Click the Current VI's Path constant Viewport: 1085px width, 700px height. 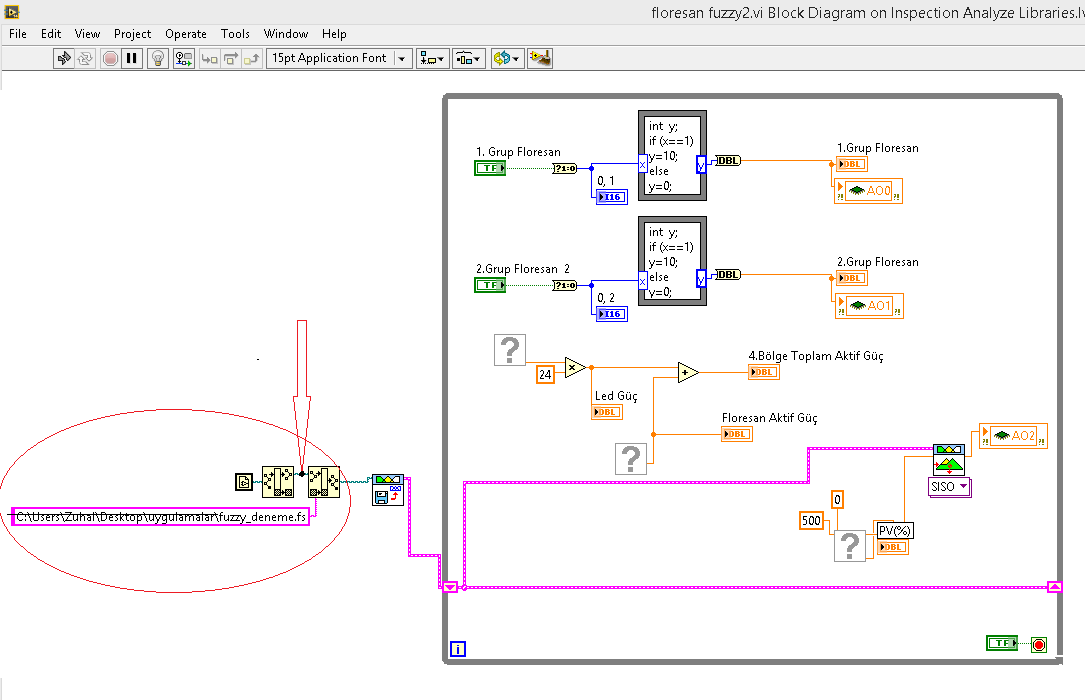click(244, 481)
